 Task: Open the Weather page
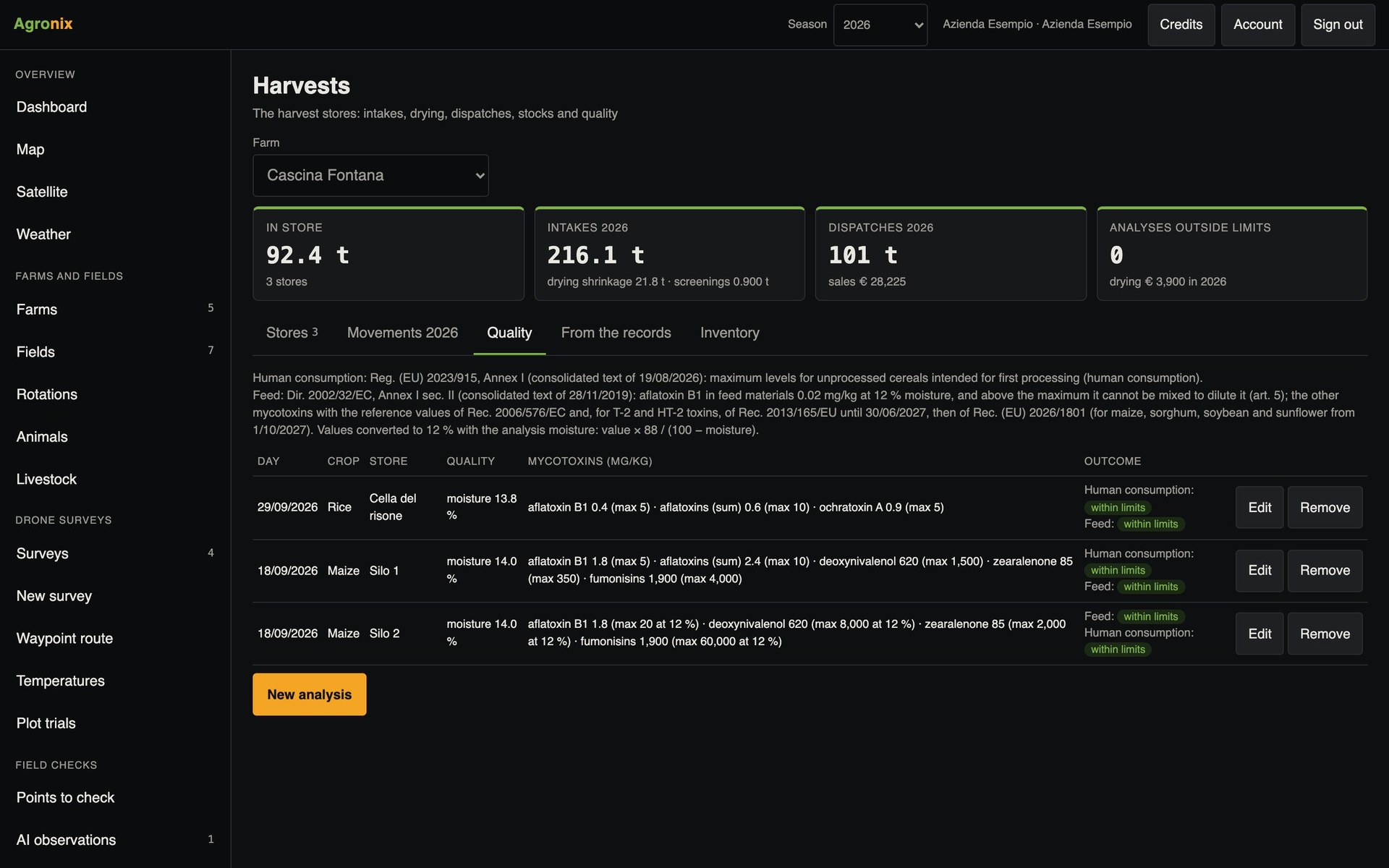tap(115, 234)
